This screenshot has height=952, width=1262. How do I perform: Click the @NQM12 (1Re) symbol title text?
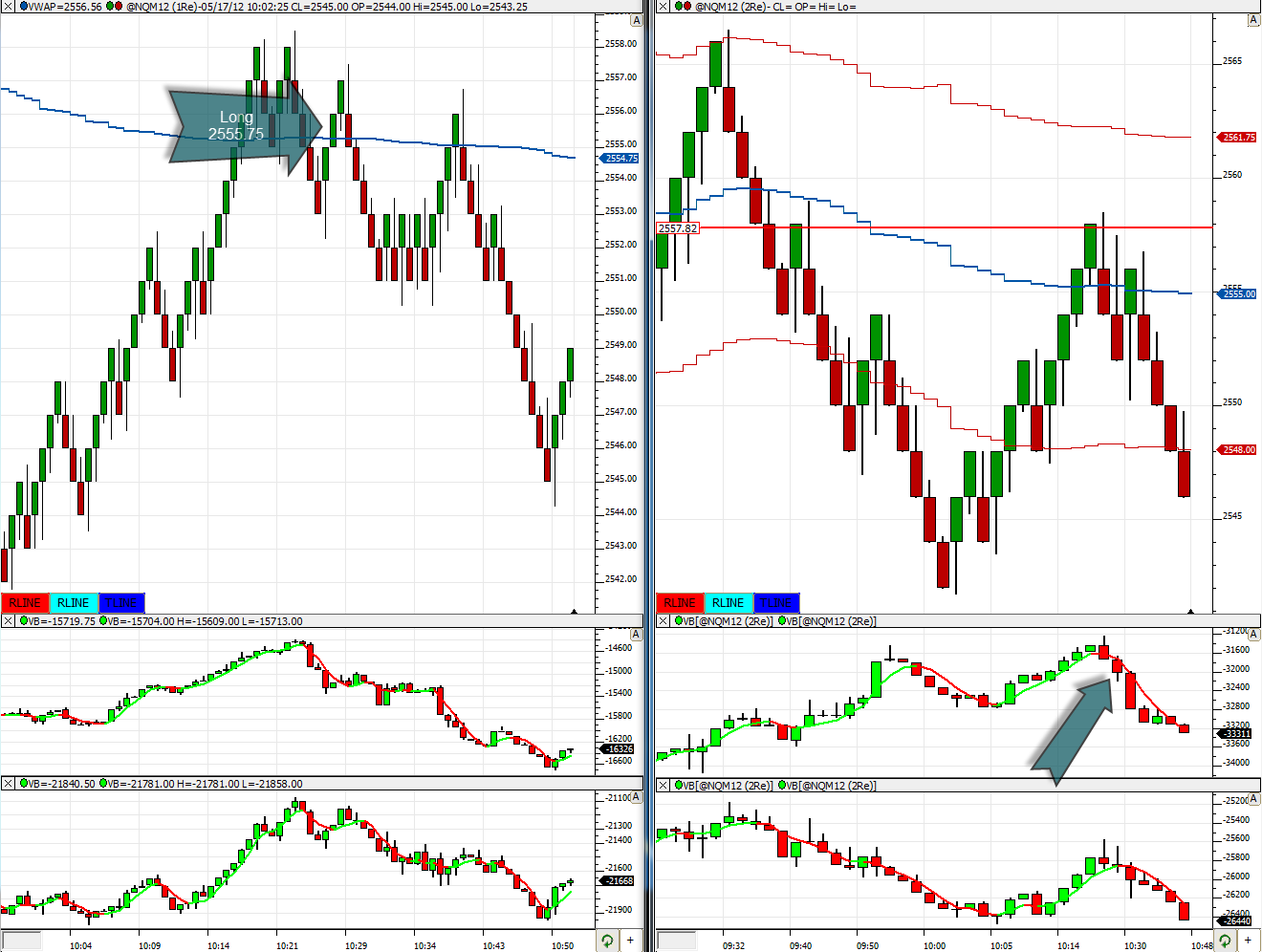pyautogui.click(x=162, y=7)
